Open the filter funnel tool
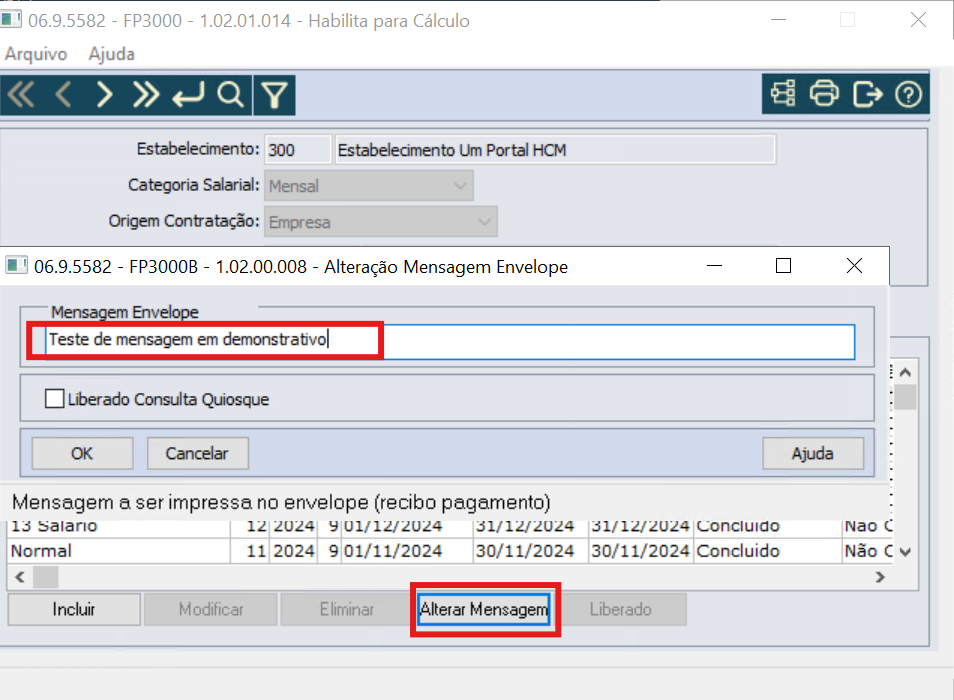The width and height of the screenshot is (954, 700). 274,95
